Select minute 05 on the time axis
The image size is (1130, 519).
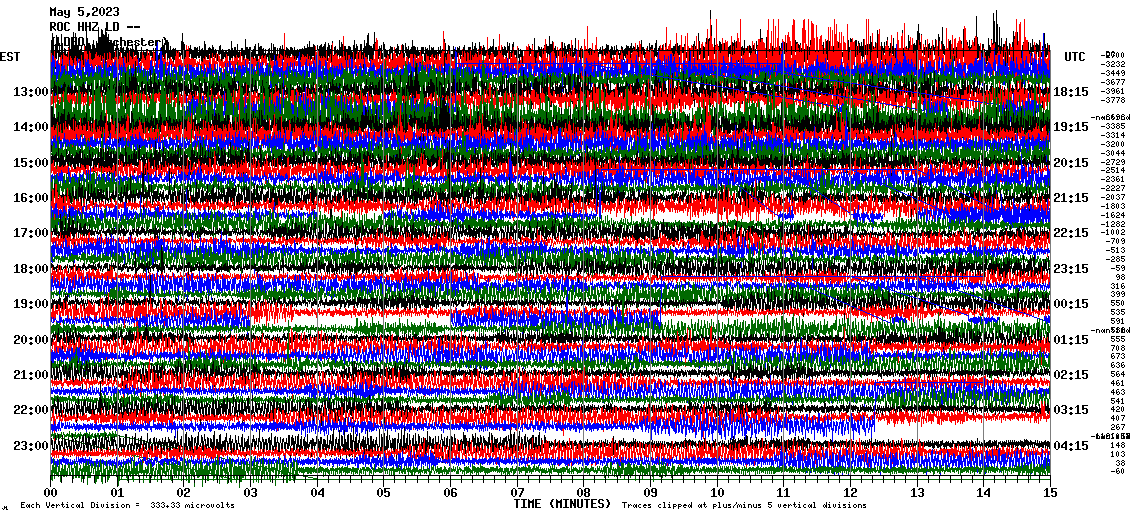coord(384,492)
